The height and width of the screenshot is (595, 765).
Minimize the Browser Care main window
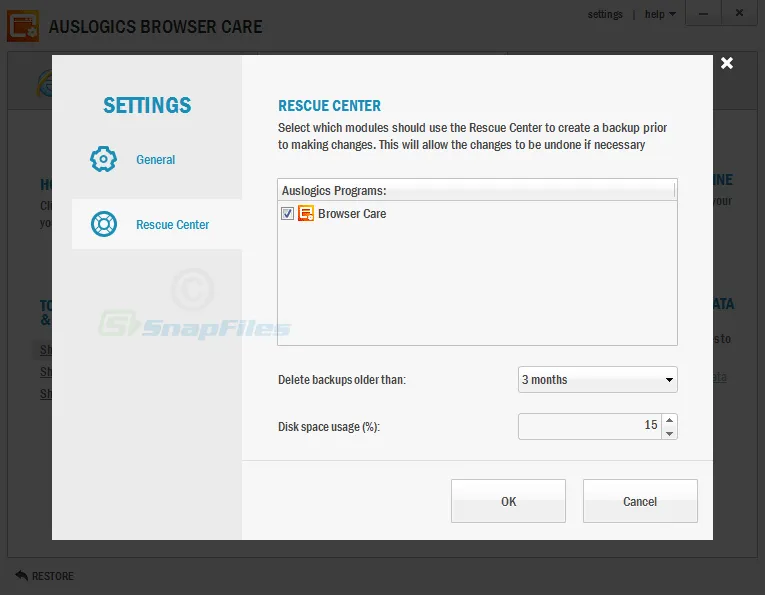click(x=703, y=13)
